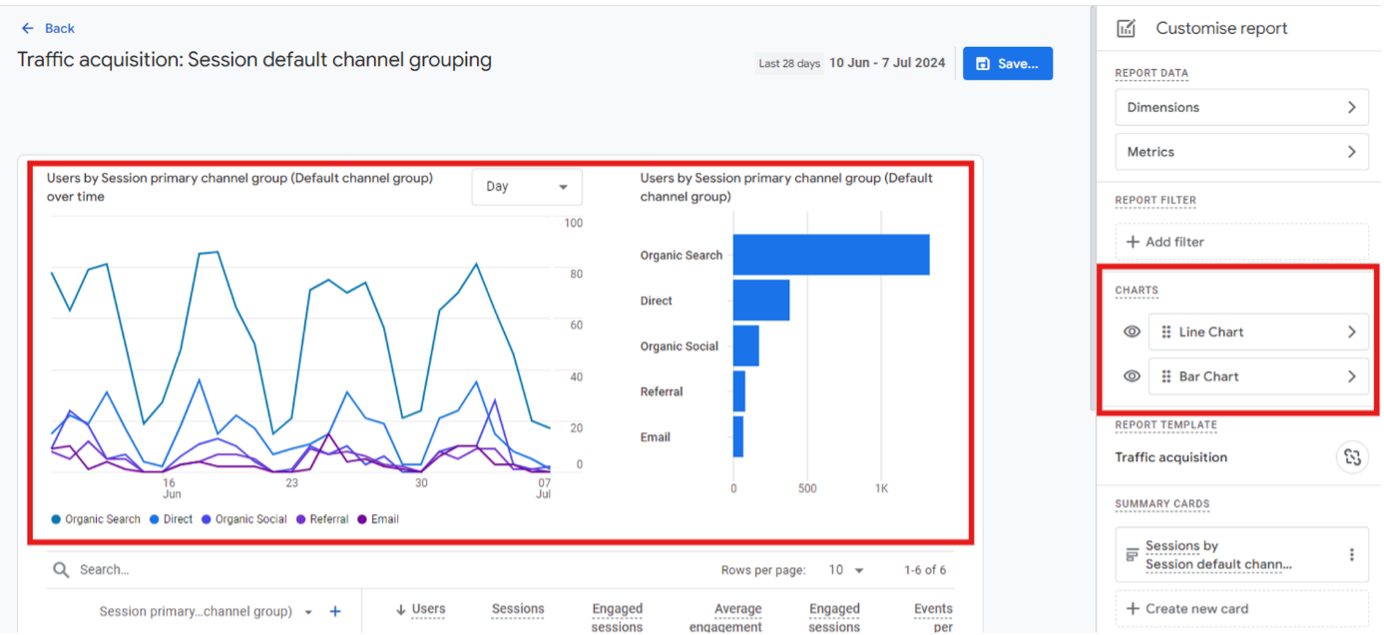The width and height of the screenshot is (1384, 635).
Task: Add a dimension with the plus icon
Action: 335,611
